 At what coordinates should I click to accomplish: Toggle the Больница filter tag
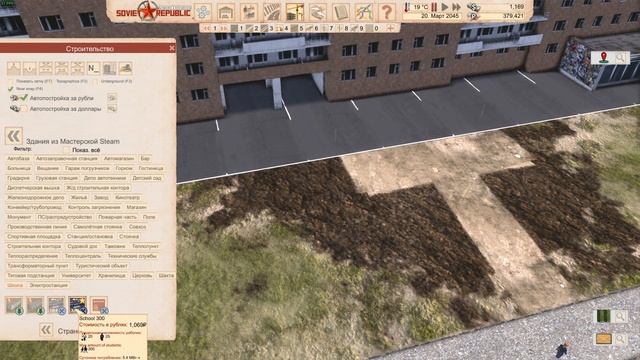(x=19, y=168)
